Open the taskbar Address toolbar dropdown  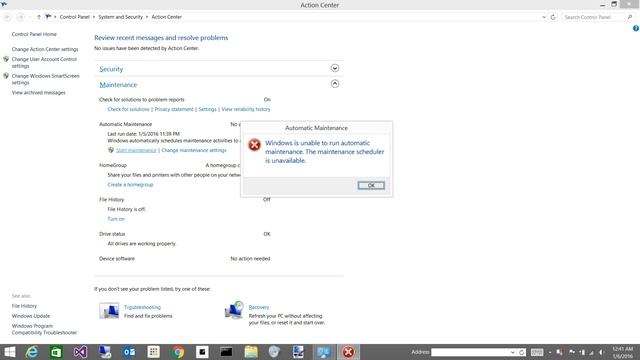[x=512, y=352]
